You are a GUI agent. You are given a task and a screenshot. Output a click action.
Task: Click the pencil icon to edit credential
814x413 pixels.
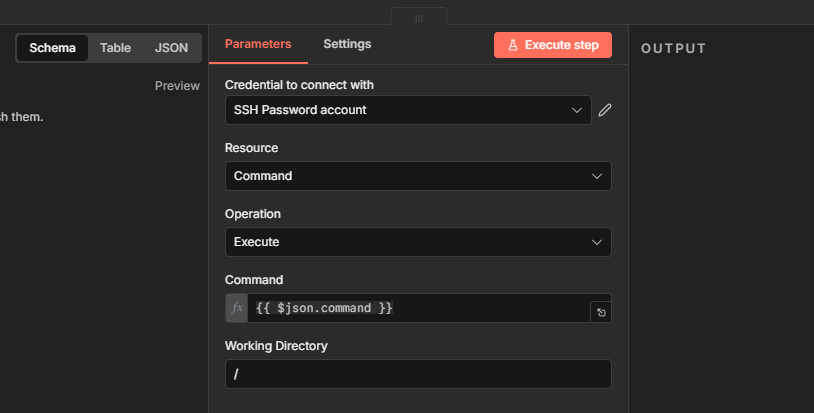point(604,110)
